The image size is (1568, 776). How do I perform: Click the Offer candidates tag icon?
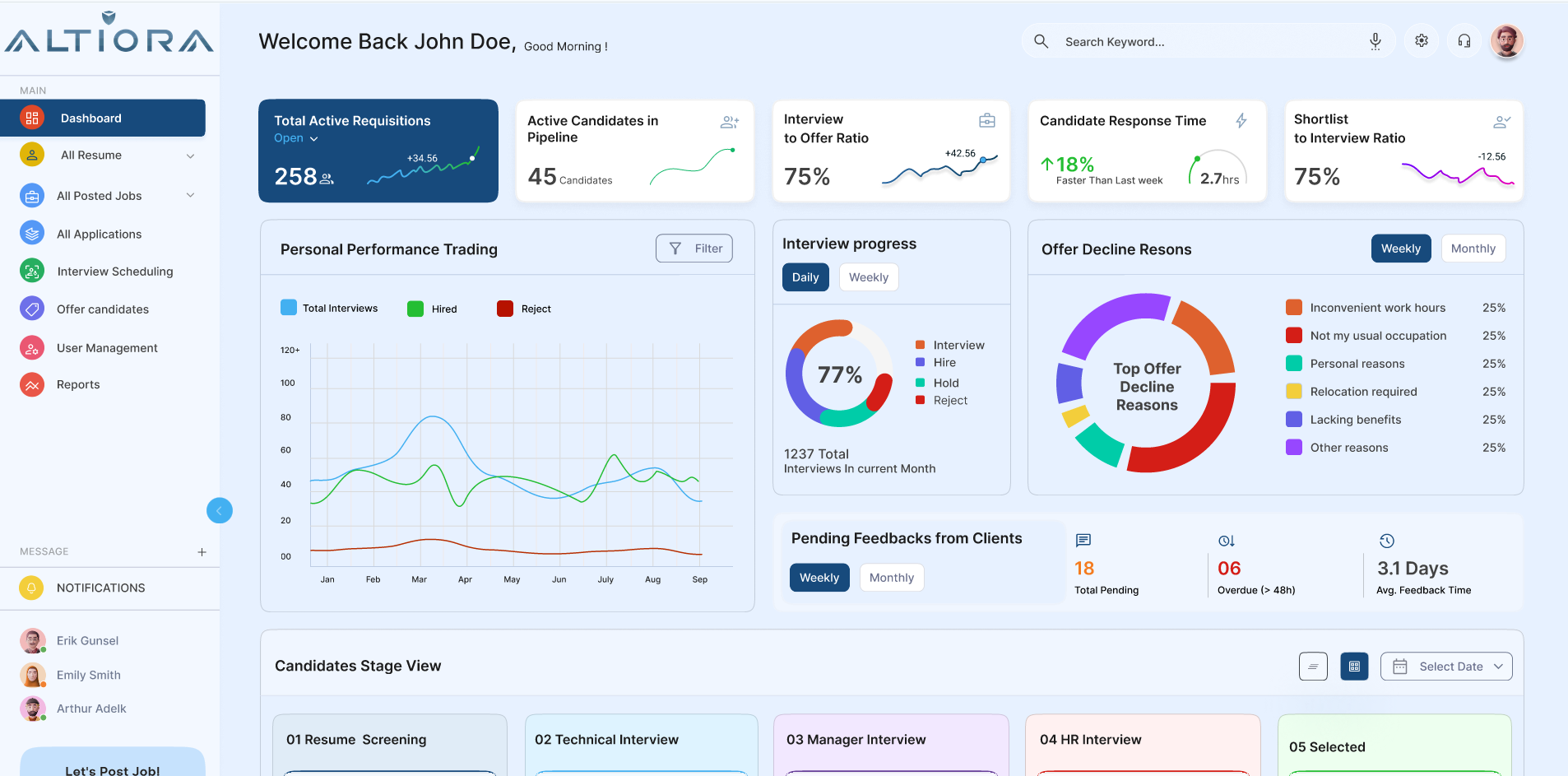32,309
